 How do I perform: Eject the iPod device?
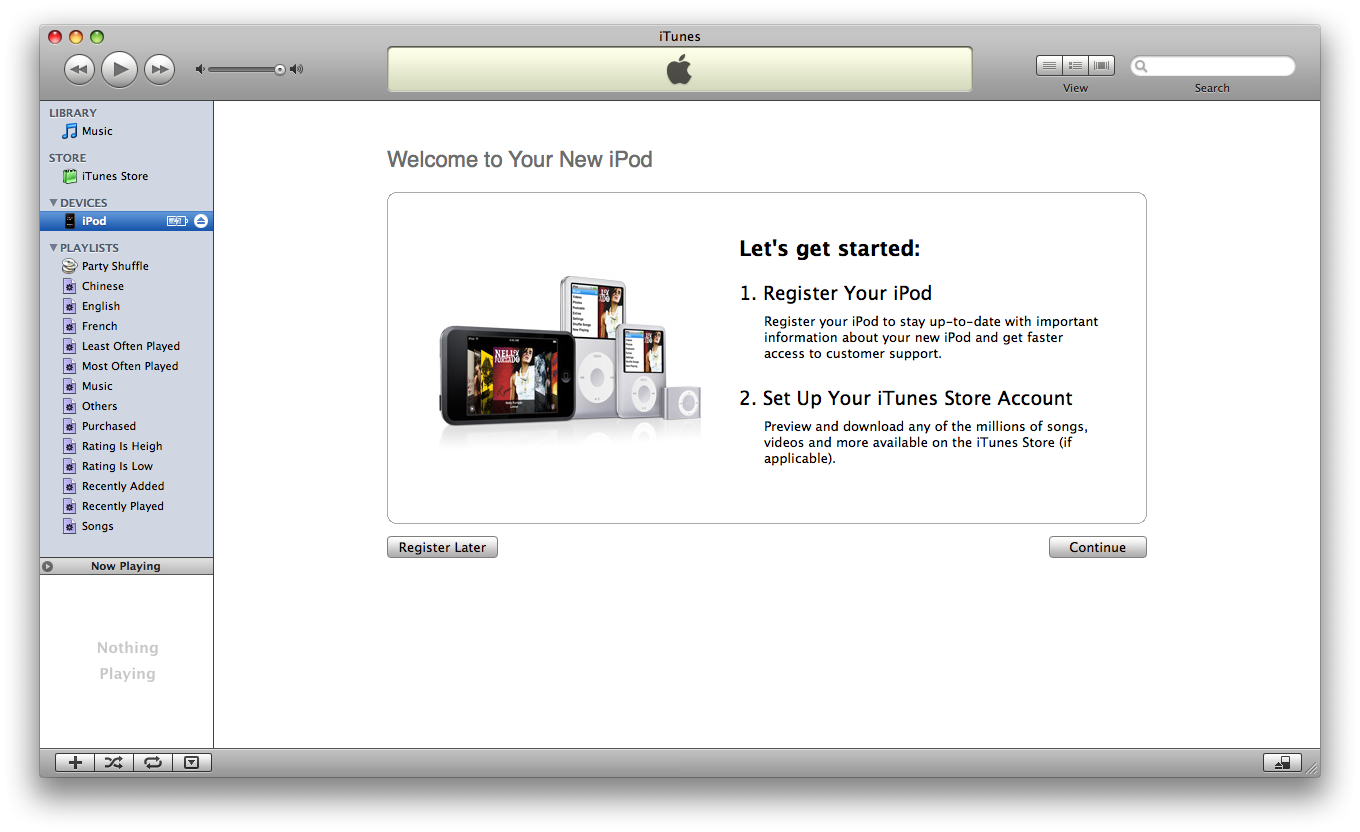pos(201,221)
